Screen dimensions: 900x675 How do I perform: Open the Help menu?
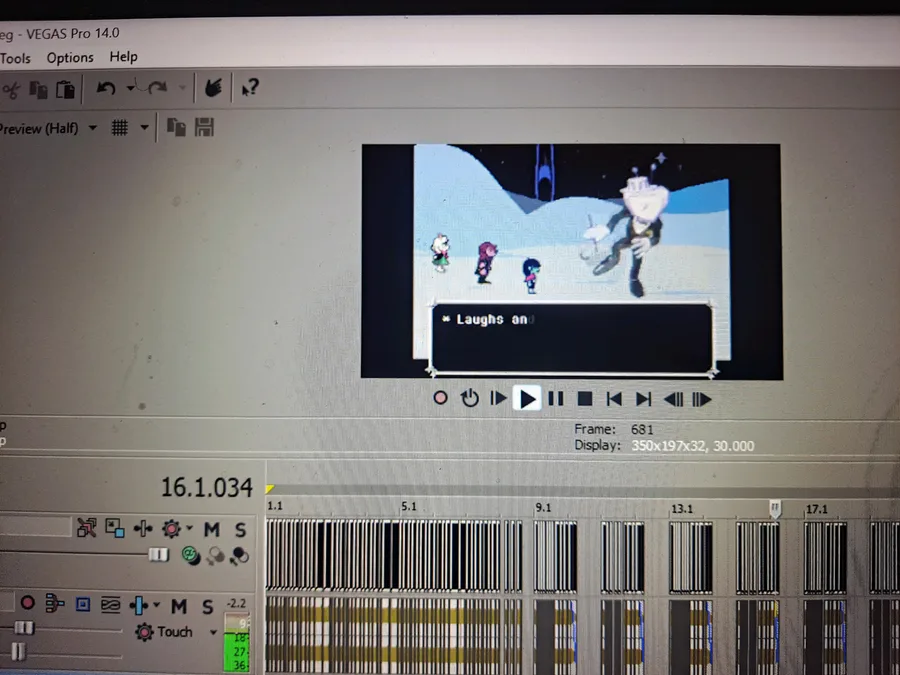(123, 57)
